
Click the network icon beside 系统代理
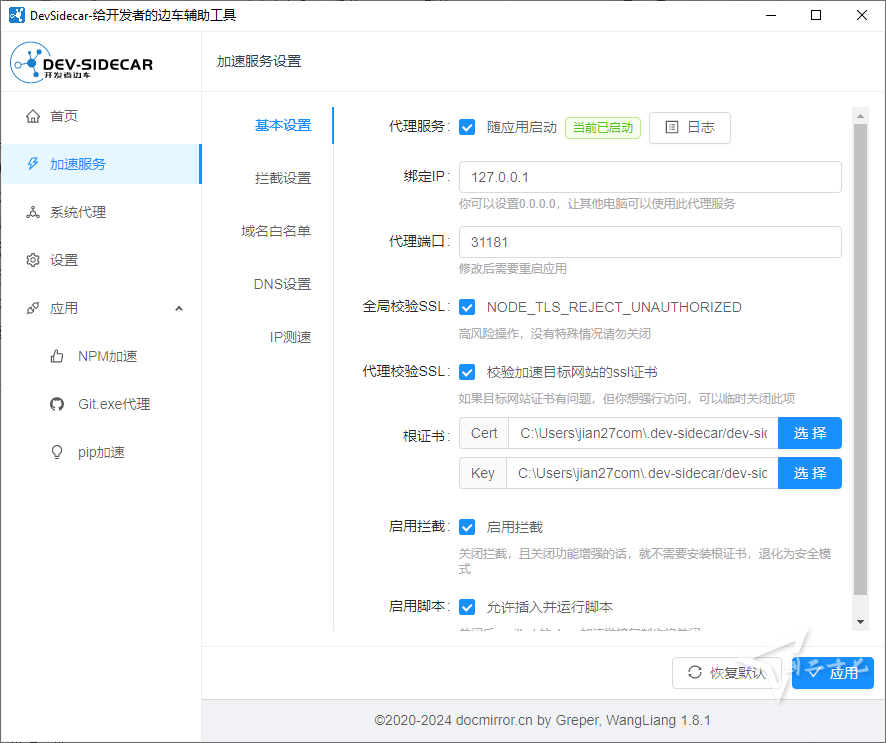(x=33, y=212)
